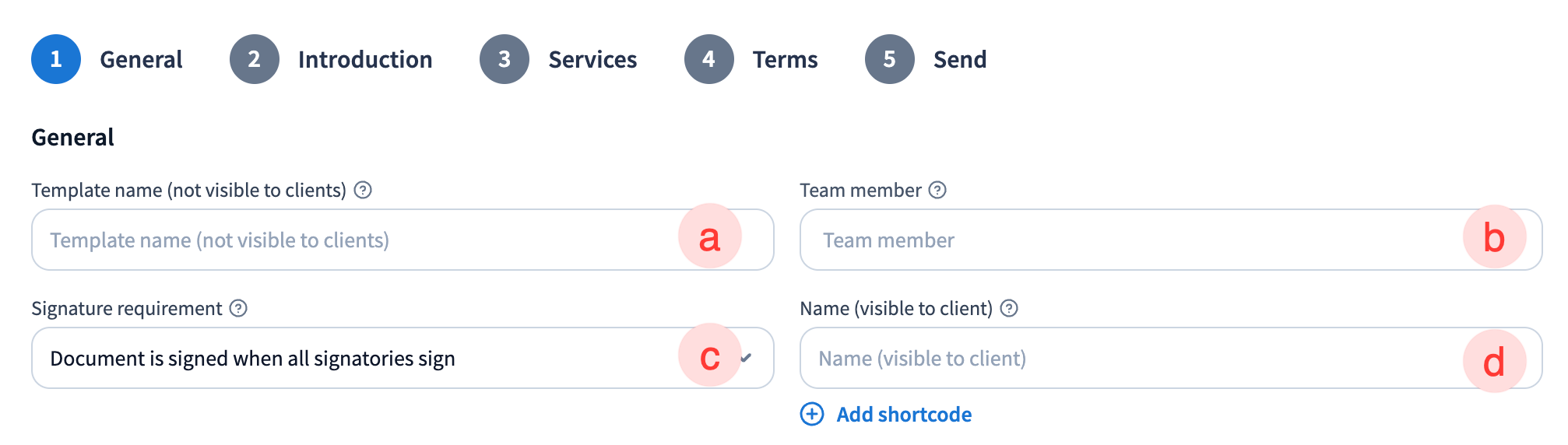Click the Signature requirement help icon
1568x445 pixels.
click(238, 308)
